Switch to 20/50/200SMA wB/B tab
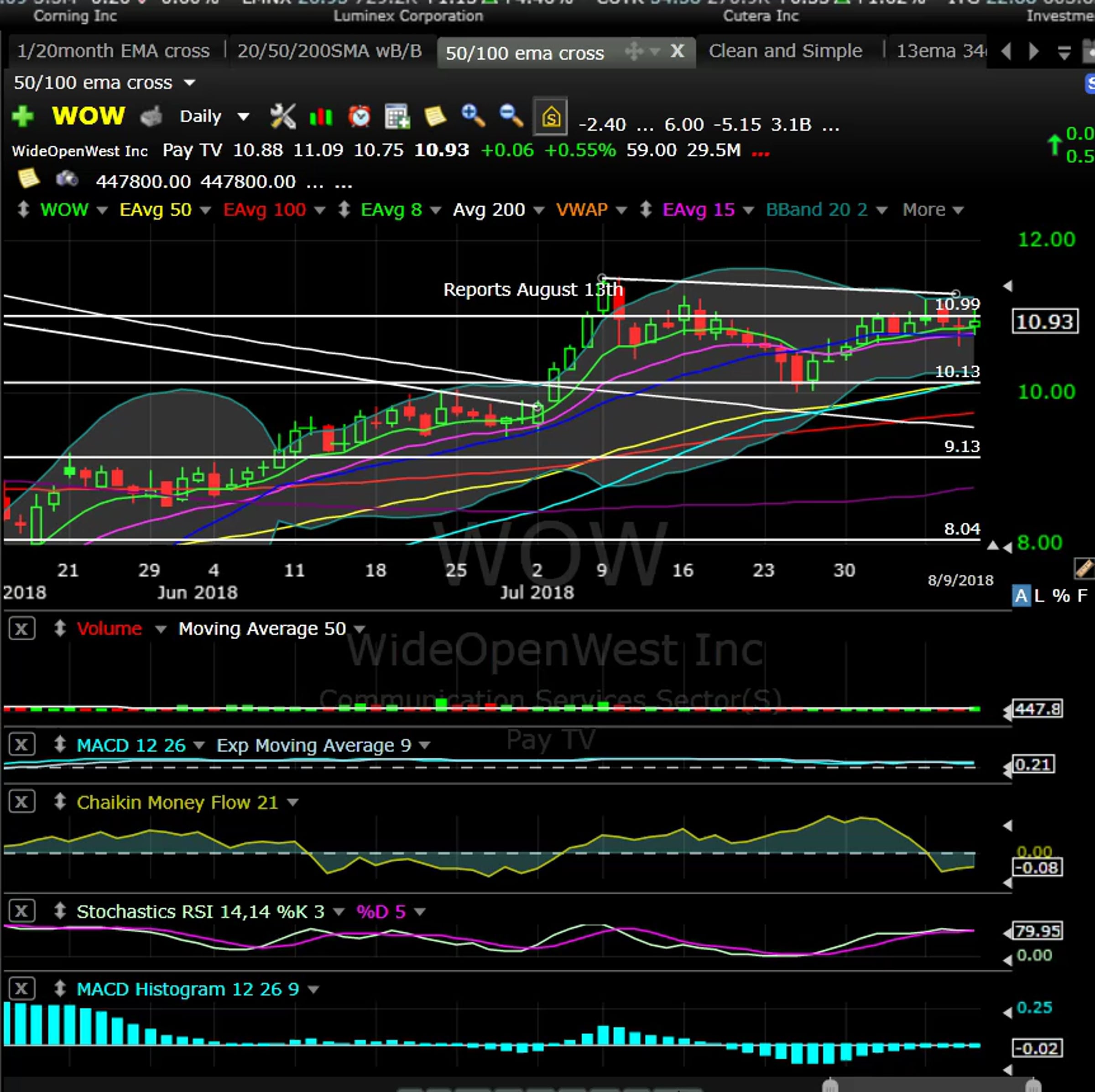The height and width of the screenshot is (1092, 1095). (330, 51)
